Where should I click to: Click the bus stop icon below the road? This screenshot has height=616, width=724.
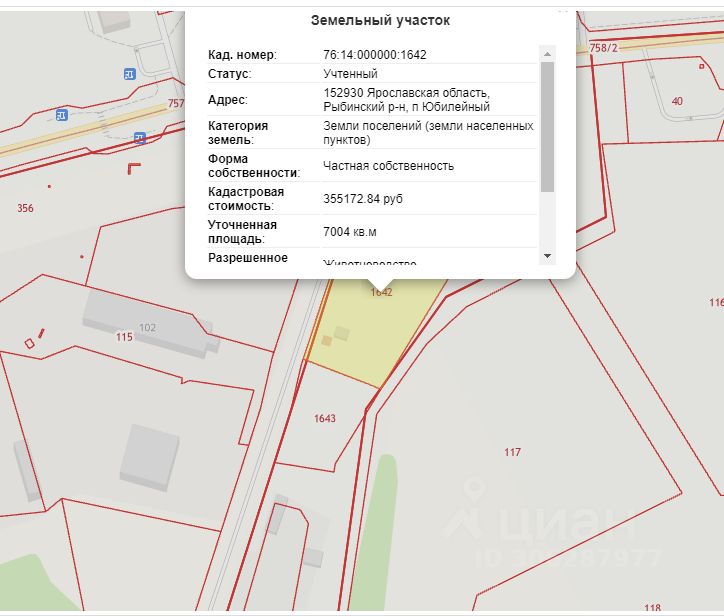click(140, 137)
